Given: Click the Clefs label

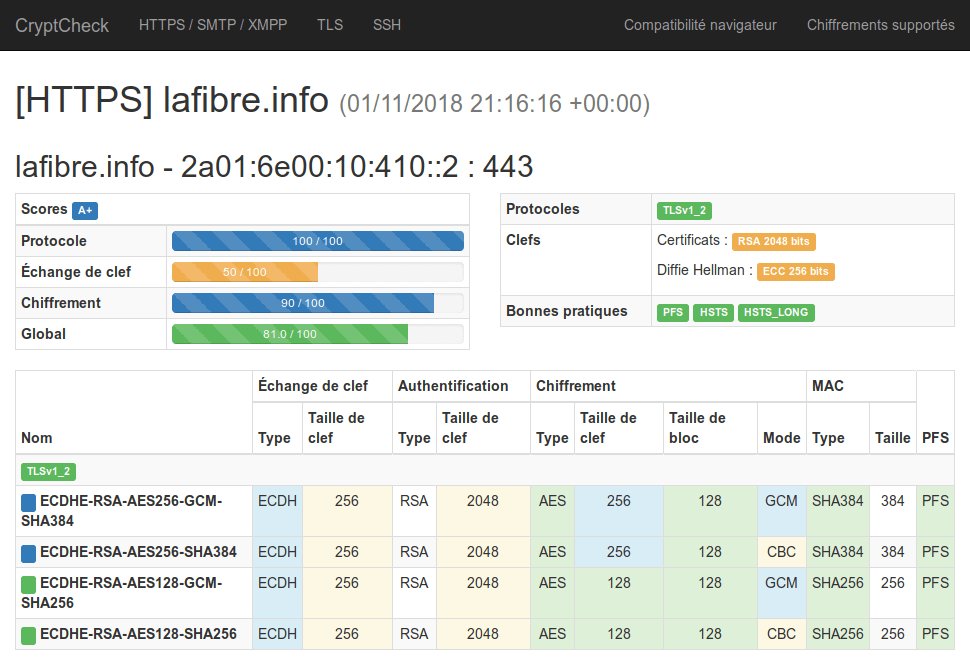Looking at the screenshot, I should (x=523, y=240).
